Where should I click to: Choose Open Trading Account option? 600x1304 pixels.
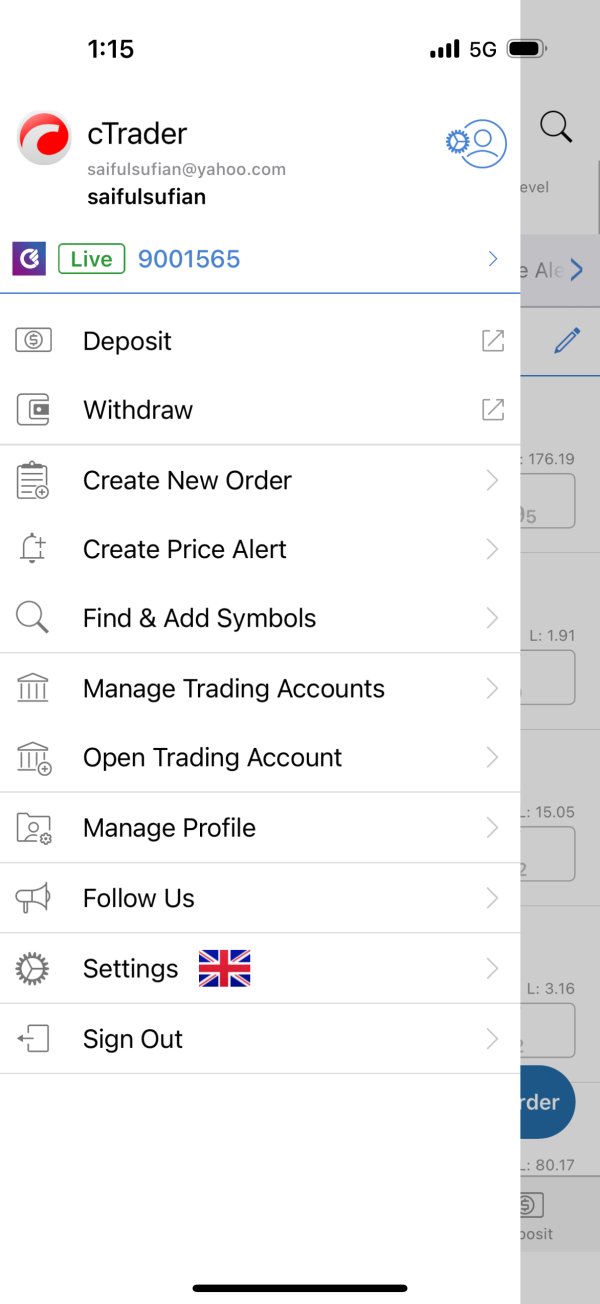point(260,758)
